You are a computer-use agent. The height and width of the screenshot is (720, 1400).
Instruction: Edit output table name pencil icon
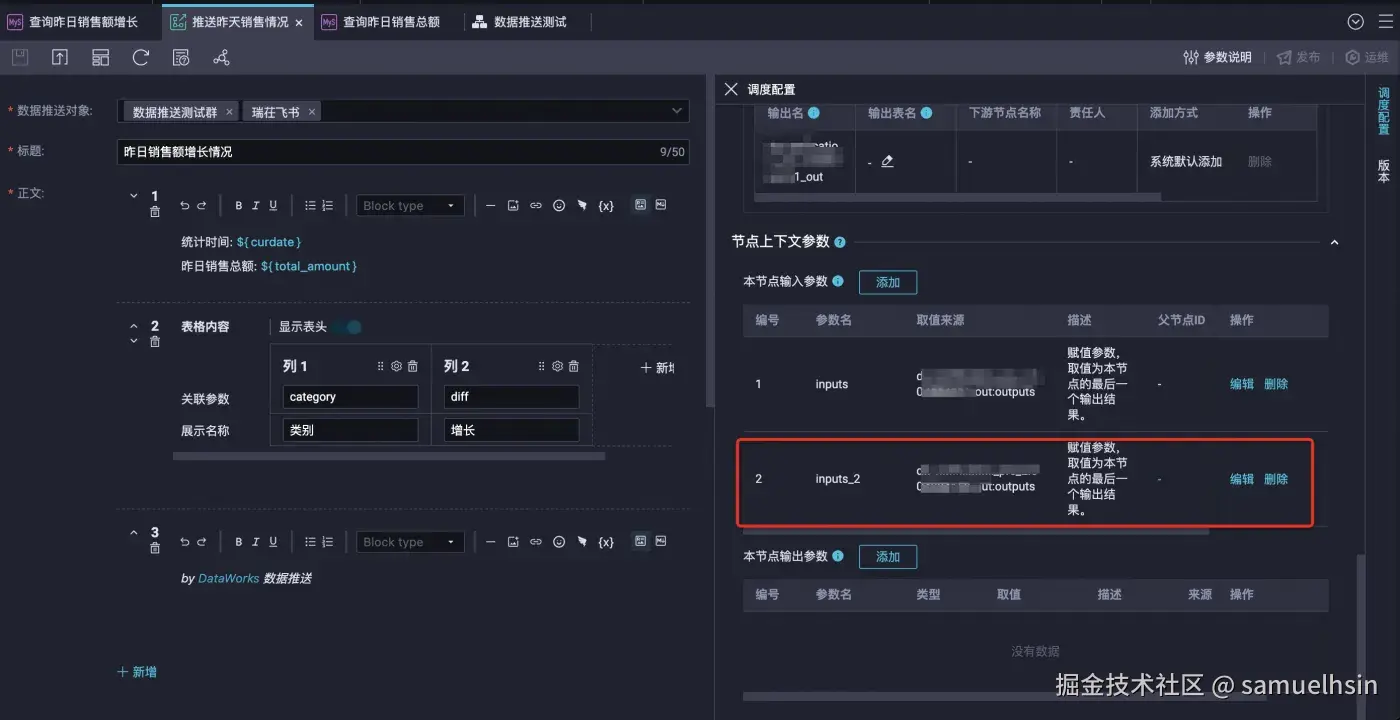[887, 161]
